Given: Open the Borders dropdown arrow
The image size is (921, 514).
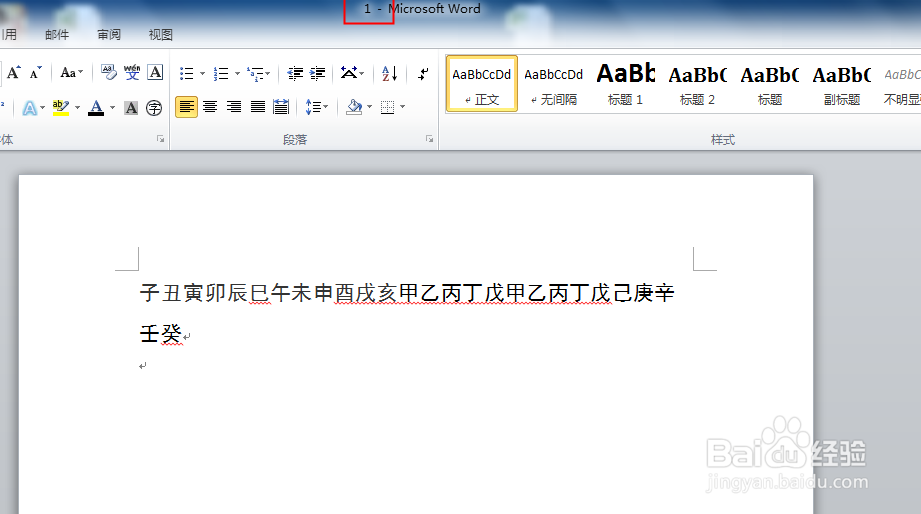Looking at the screenshot, I should (x=402, y=107).
